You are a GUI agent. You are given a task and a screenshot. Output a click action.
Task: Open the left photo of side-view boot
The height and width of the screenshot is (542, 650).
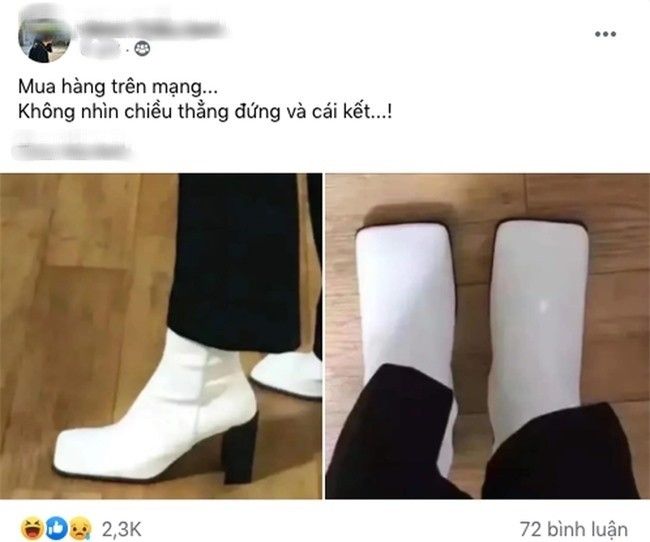pyautogui.click(x=161, y=336)
